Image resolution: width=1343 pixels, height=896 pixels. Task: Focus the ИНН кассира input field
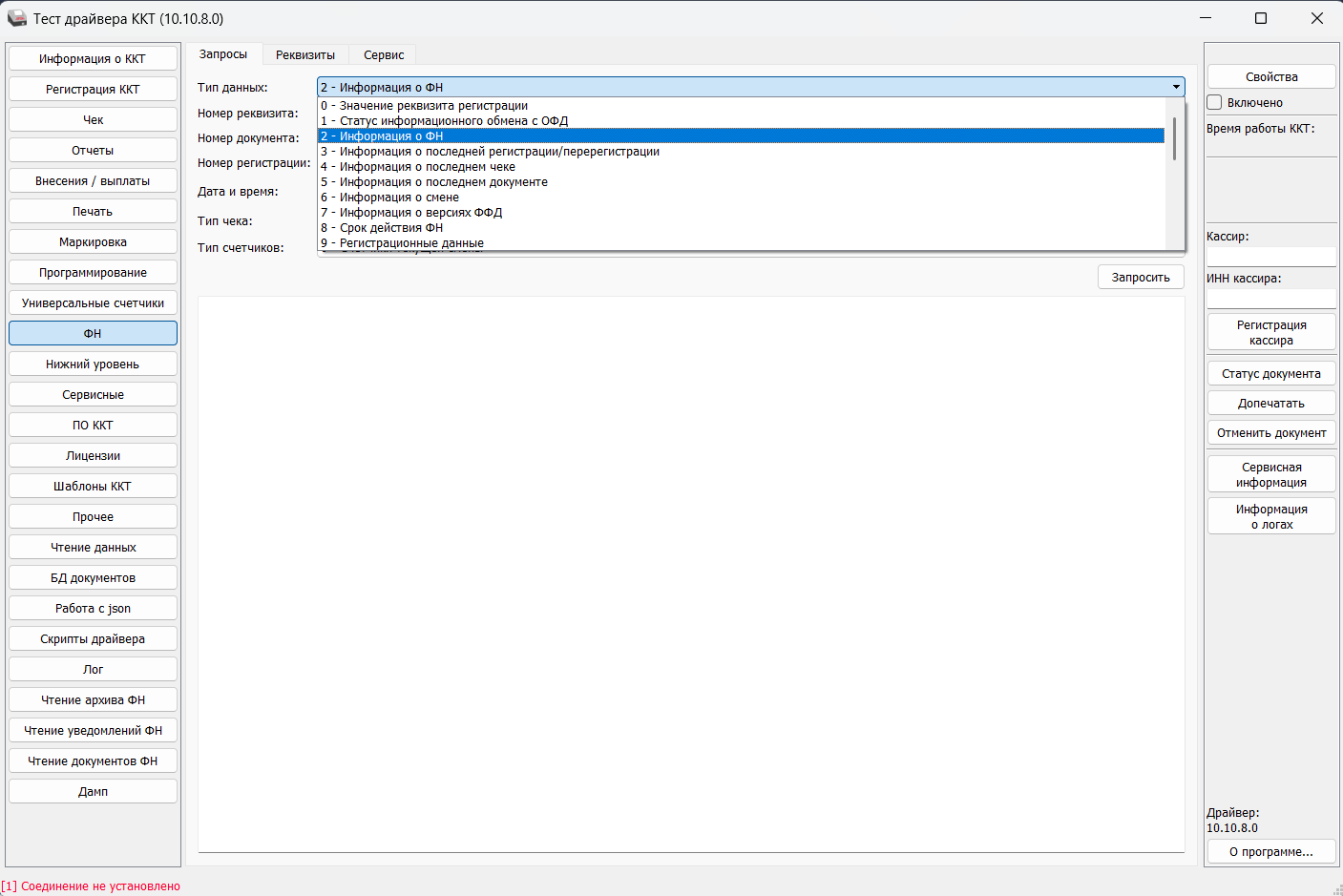click(1271, 299)
